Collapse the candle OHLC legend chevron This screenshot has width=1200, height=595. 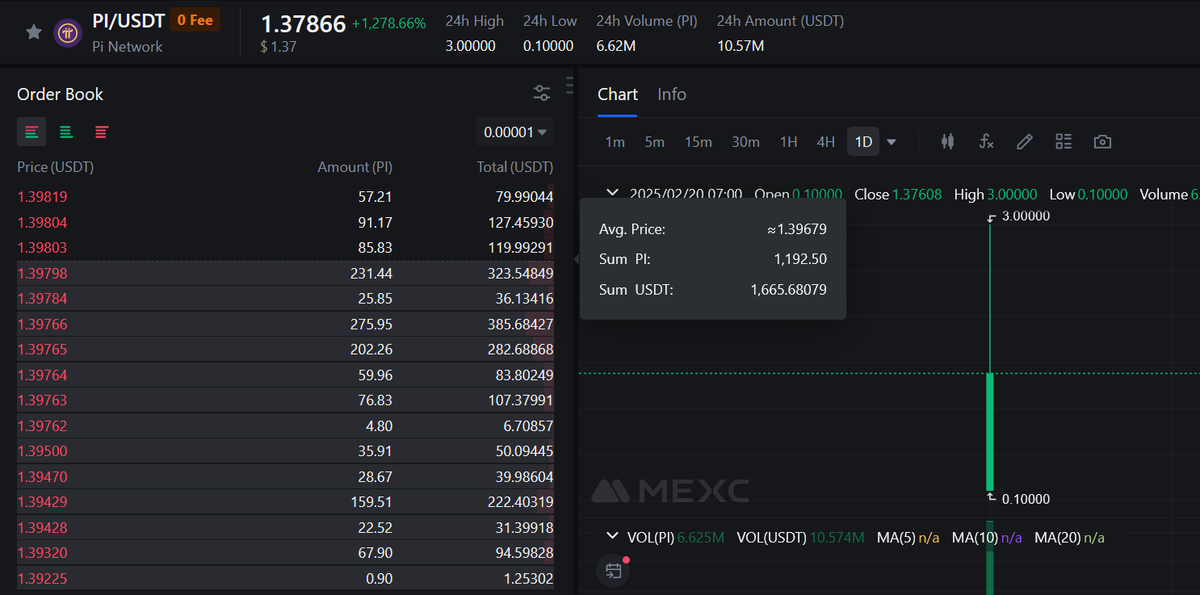613,193
